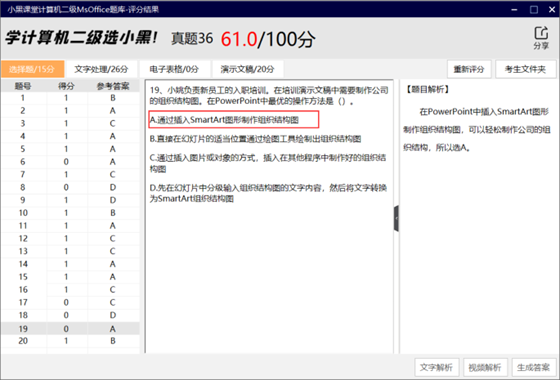Select highlighted question row 19
The height and width of the screenshot is (380, 560).
pos(70,329)
